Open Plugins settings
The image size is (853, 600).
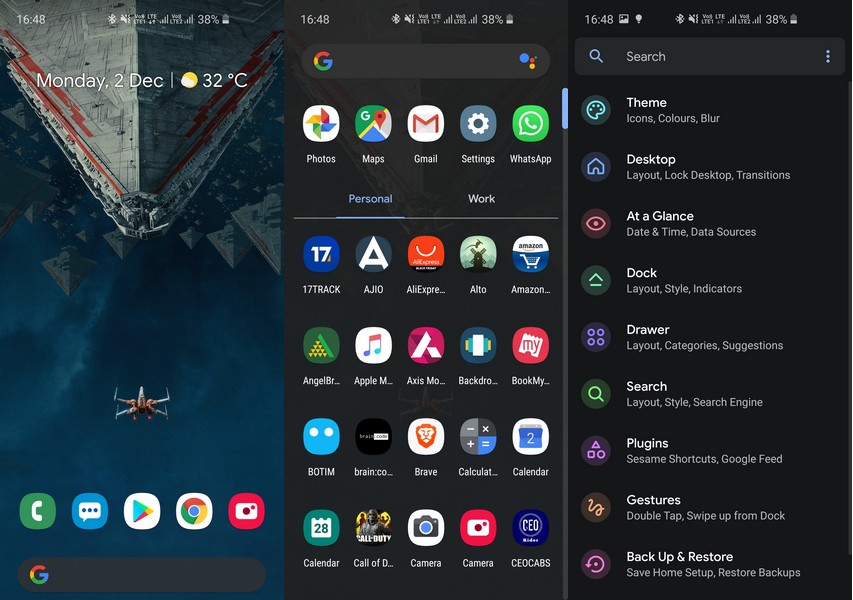pyautogui.click(x=710, y=450)
